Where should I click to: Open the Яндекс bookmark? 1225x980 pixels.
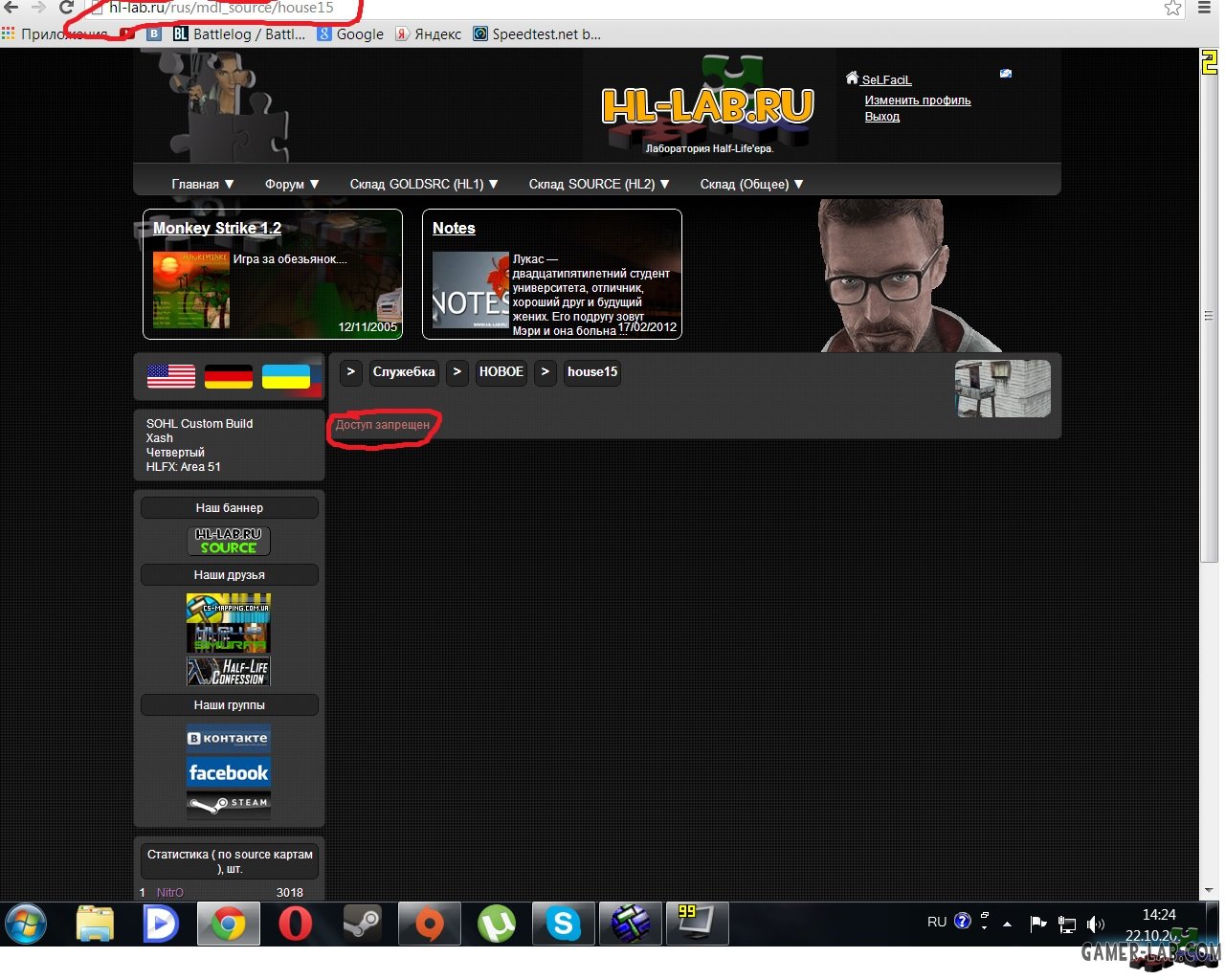(x=428, y=34)
